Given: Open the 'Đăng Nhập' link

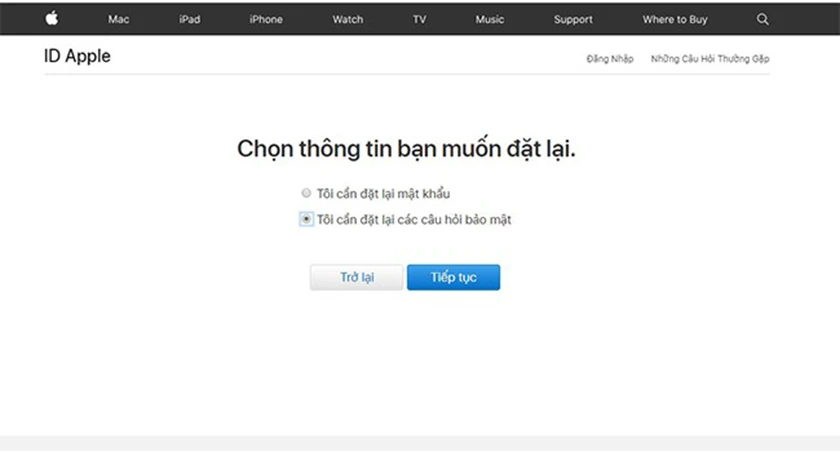Looking at the screenshot, I should (610, 59).
